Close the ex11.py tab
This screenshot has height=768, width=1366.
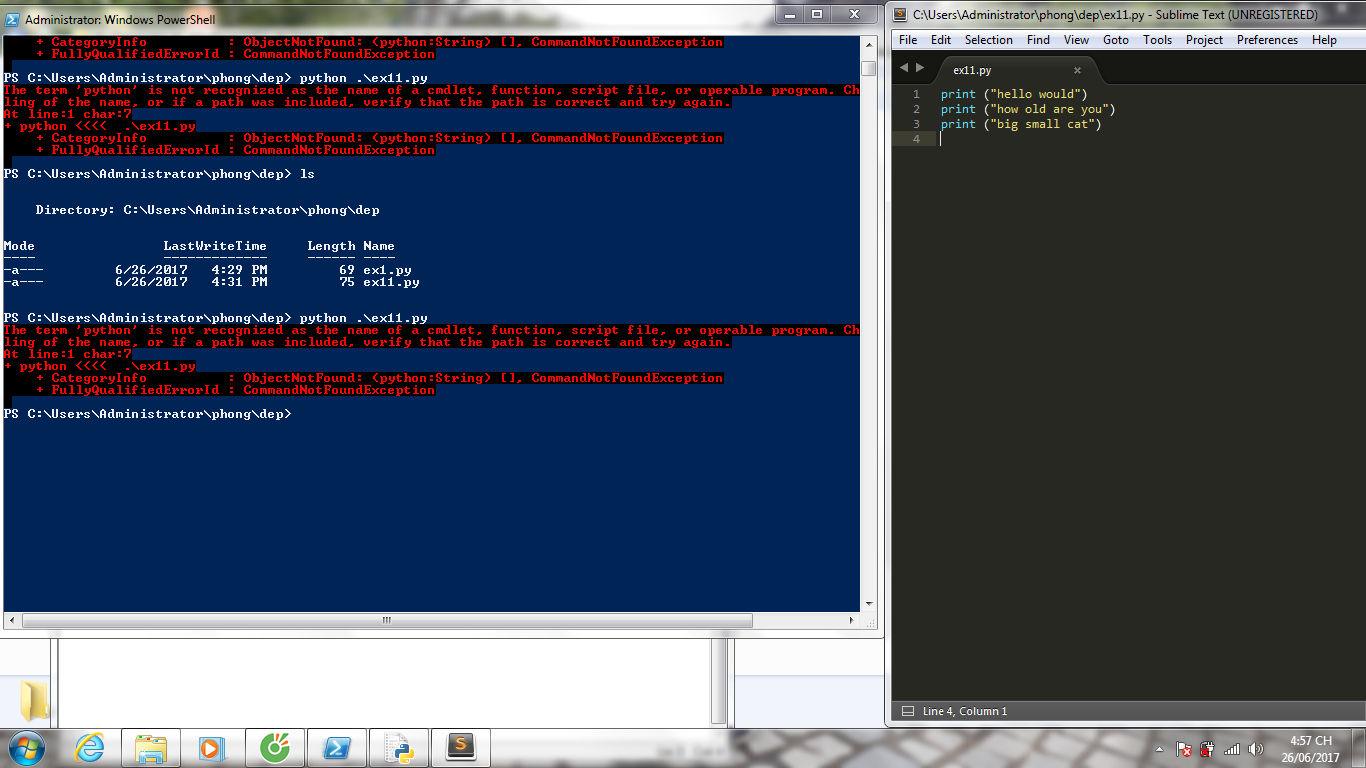(x=1077, y=71)
